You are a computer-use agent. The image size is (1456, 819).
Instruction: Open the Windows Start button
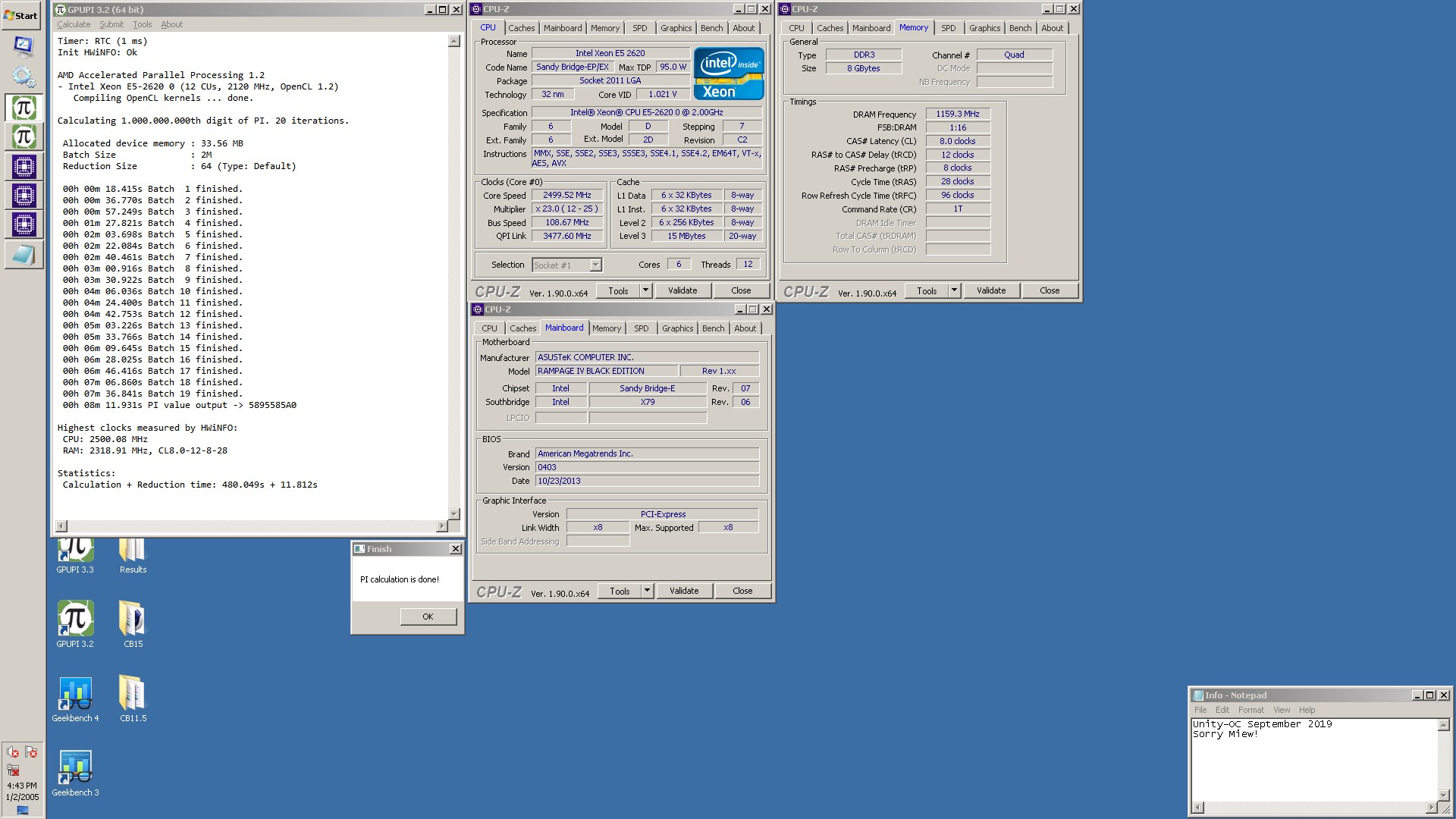[21, 15]
